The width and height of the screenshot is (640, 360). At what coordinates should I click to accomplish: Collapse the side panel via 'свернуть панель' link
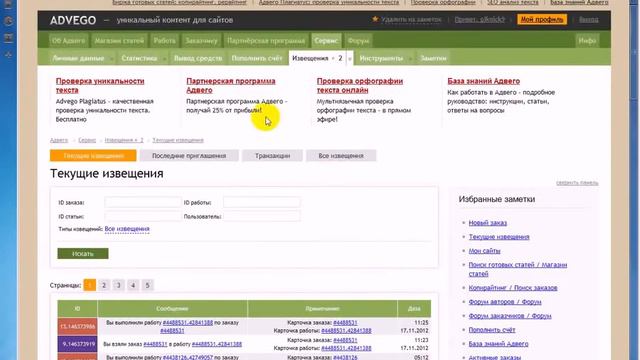577,183
